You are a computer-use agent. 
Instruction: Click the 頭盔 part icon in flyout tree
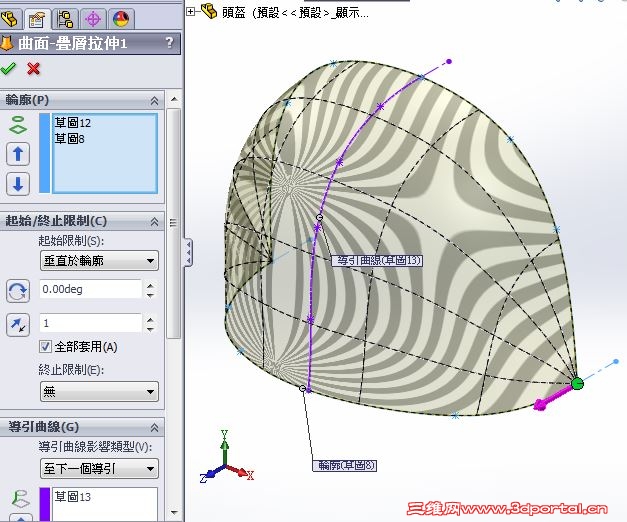click(209, 11)
